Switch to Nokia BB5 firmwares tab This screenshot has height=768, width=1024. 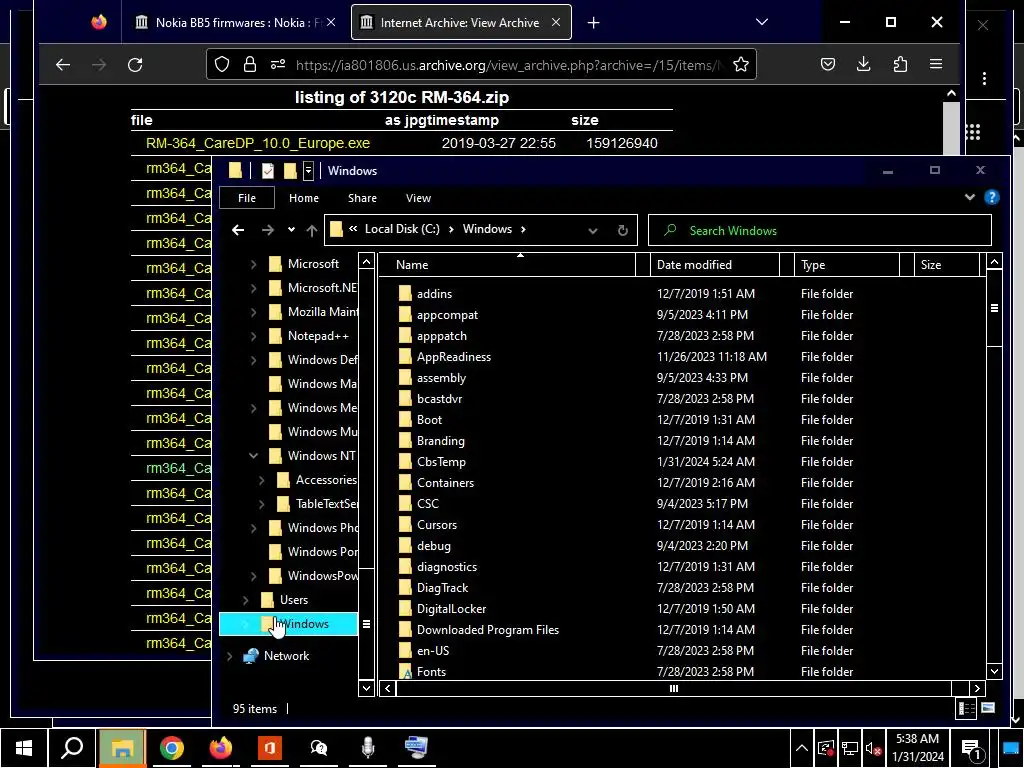236,23
